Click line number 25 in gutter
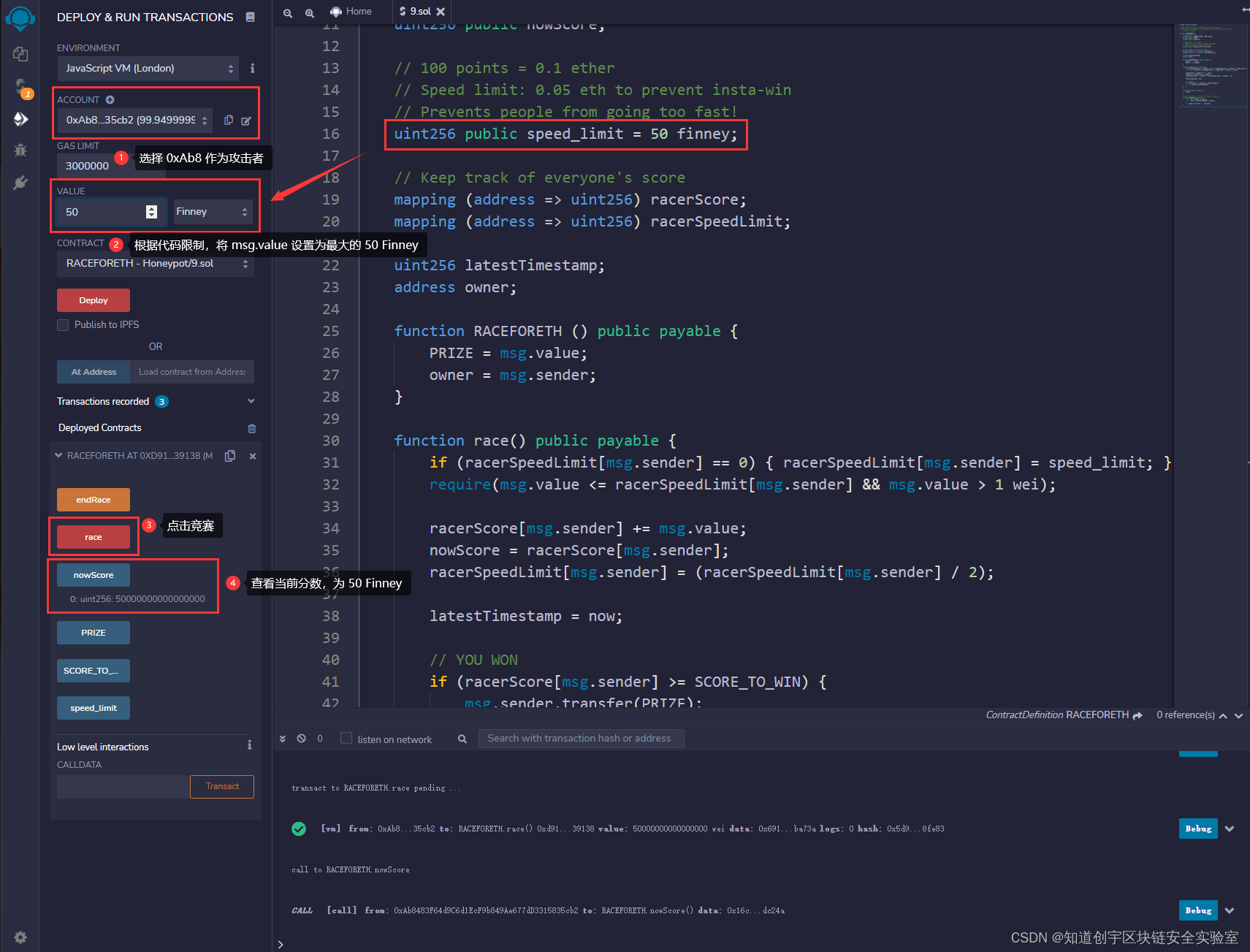The width and height of the screenshot is (1250, 952). point(330,331)
